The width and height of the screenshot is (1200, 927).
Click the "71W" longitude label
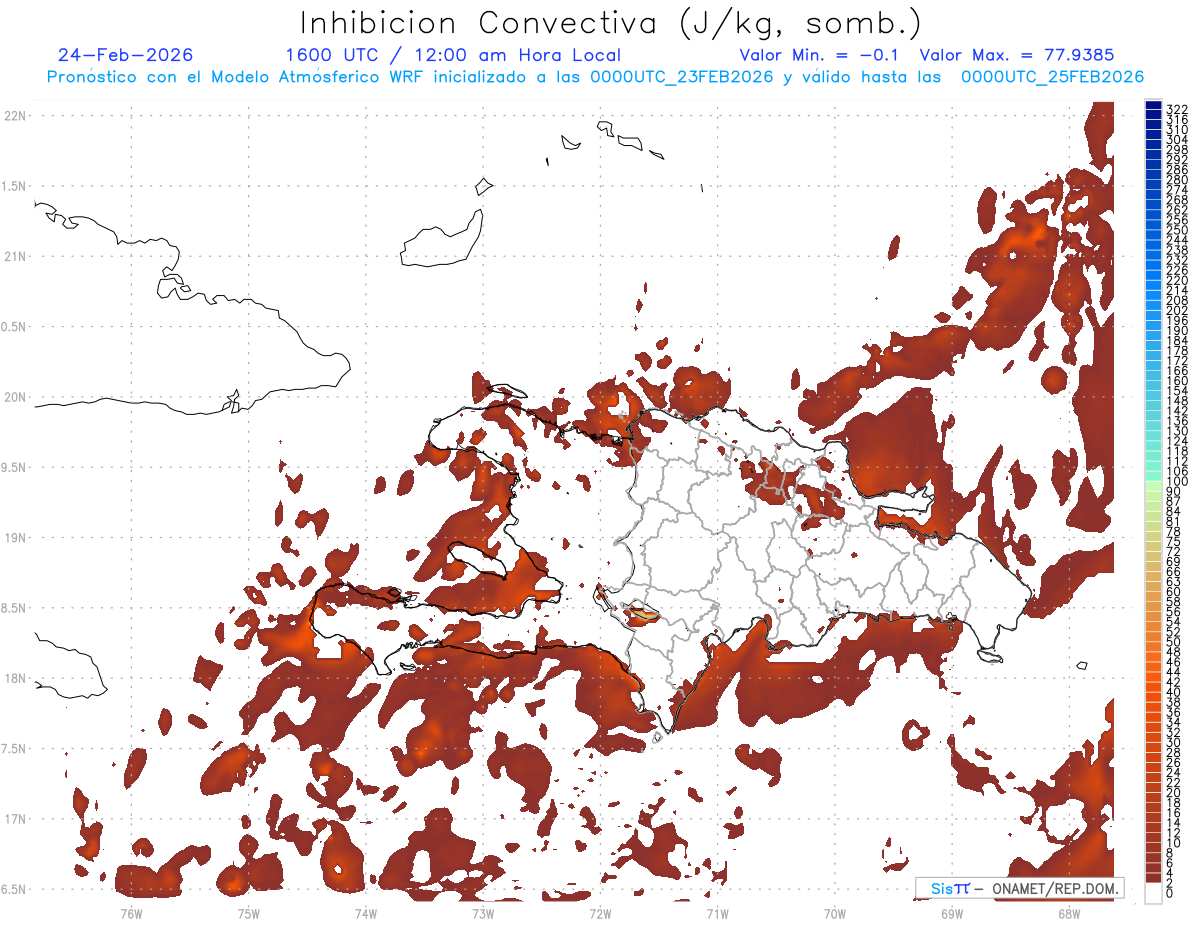pos(717,912)
